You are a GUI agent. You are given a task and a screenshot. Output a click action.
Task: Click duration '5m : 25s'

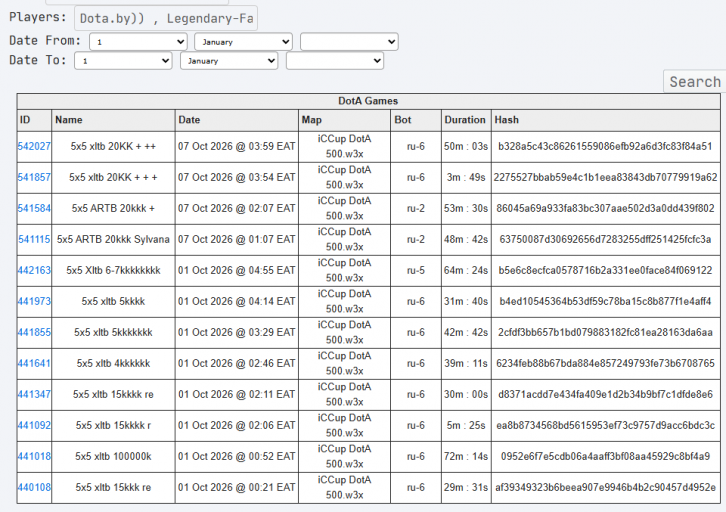(465, 425)
